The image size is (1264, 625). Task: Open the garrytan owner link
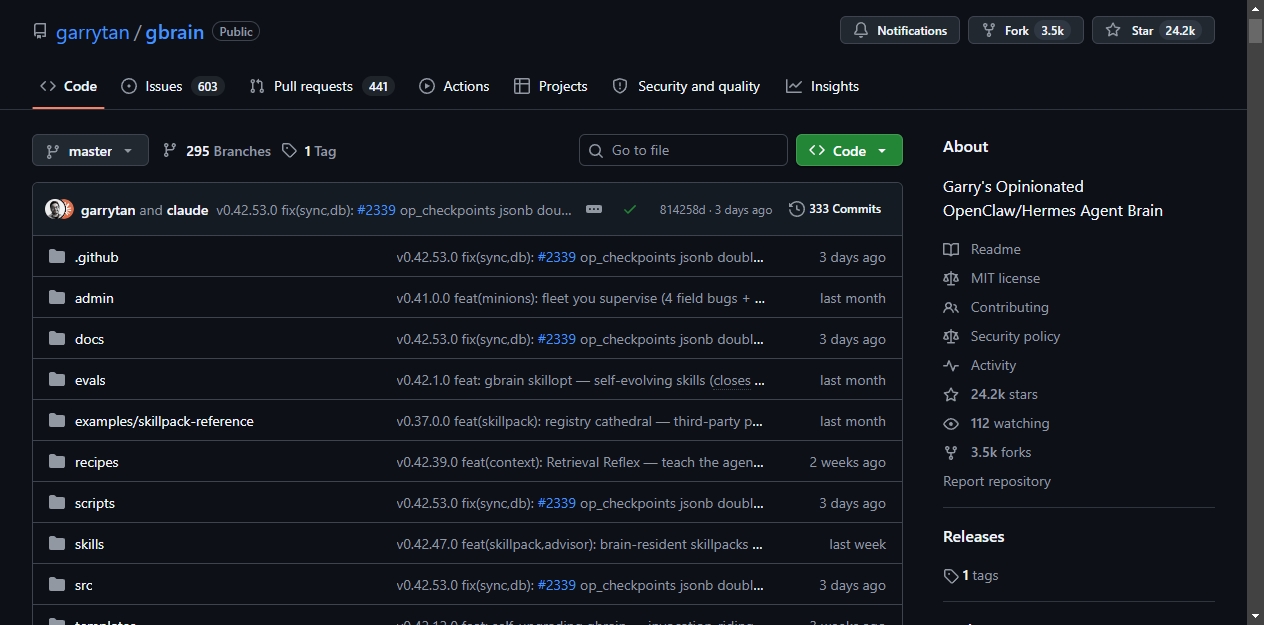coord(93,32)
